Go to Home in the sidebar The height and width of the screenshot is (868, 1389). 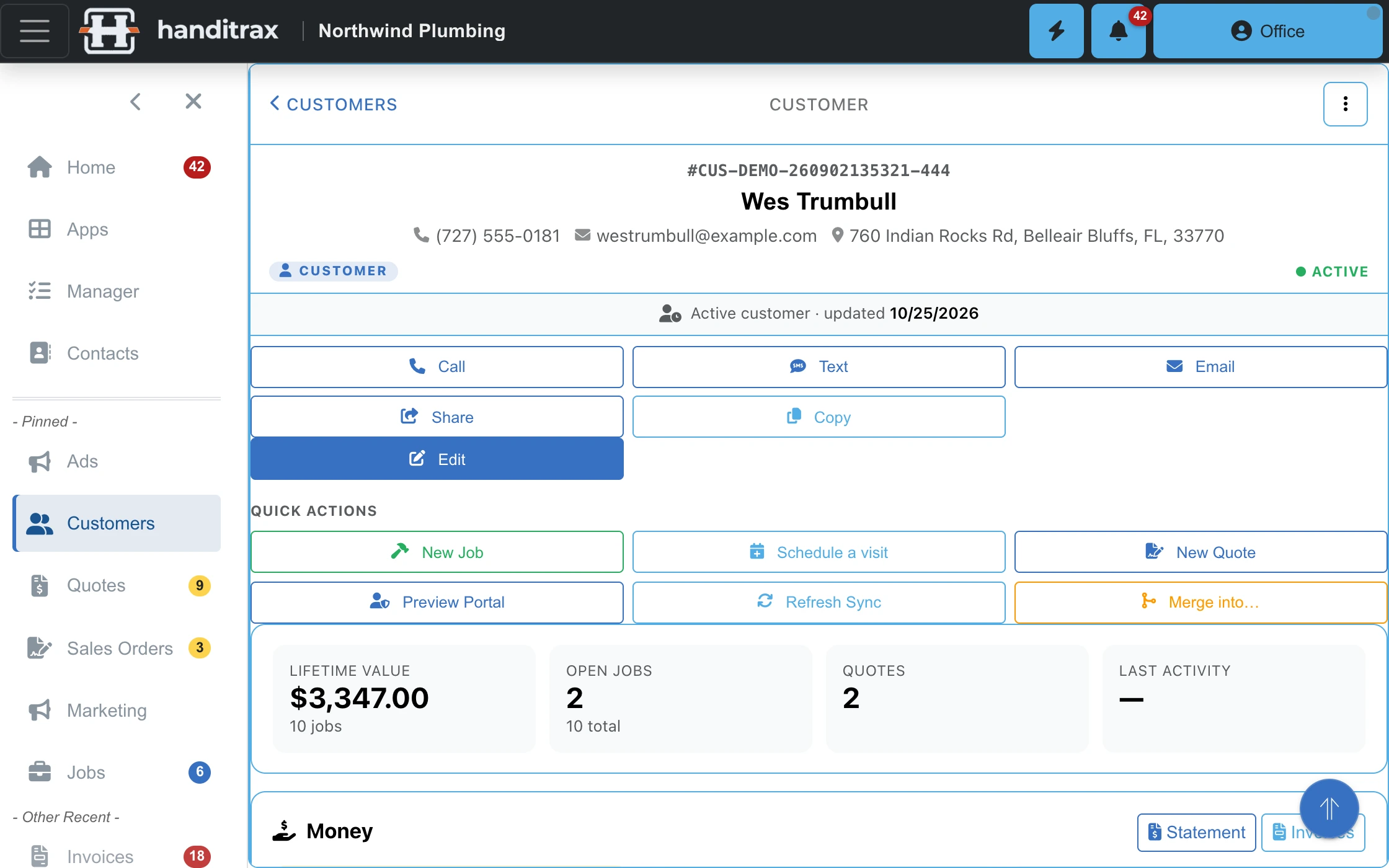(x=117, y=167)
